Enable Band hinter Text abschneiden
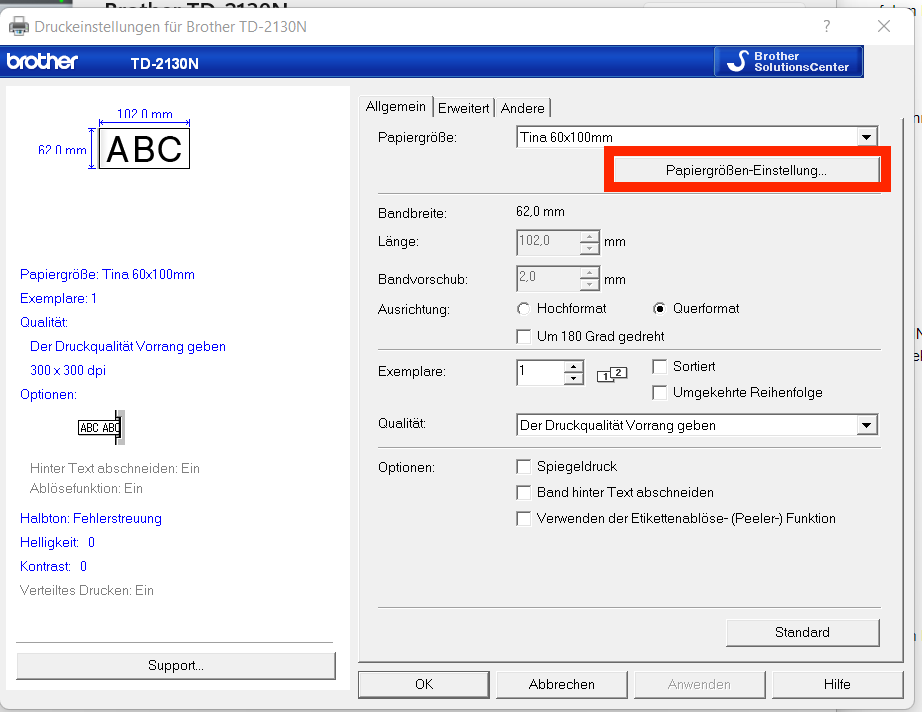 click(523, 493)
